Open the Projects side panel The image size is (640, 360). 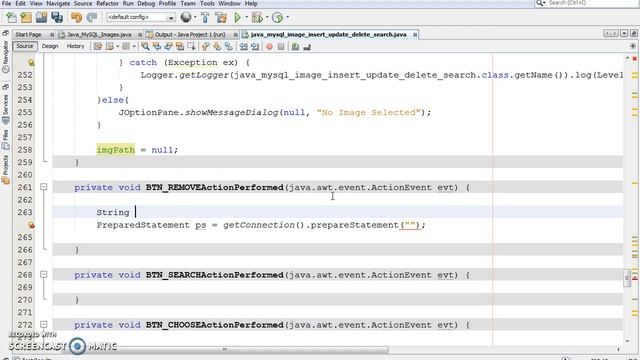[5, 170]
